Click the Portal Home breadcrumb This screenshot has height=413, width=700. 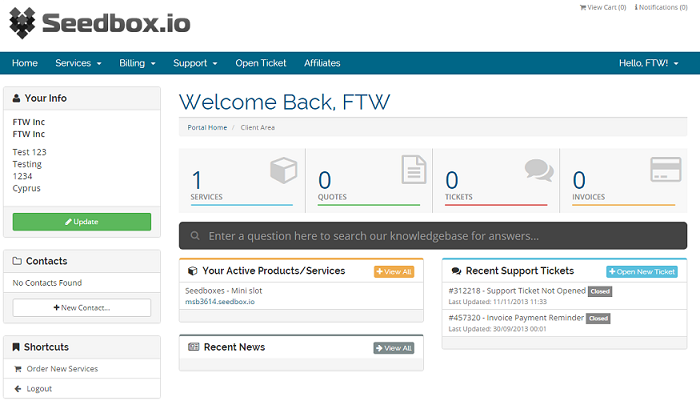(x=207, y=127)
